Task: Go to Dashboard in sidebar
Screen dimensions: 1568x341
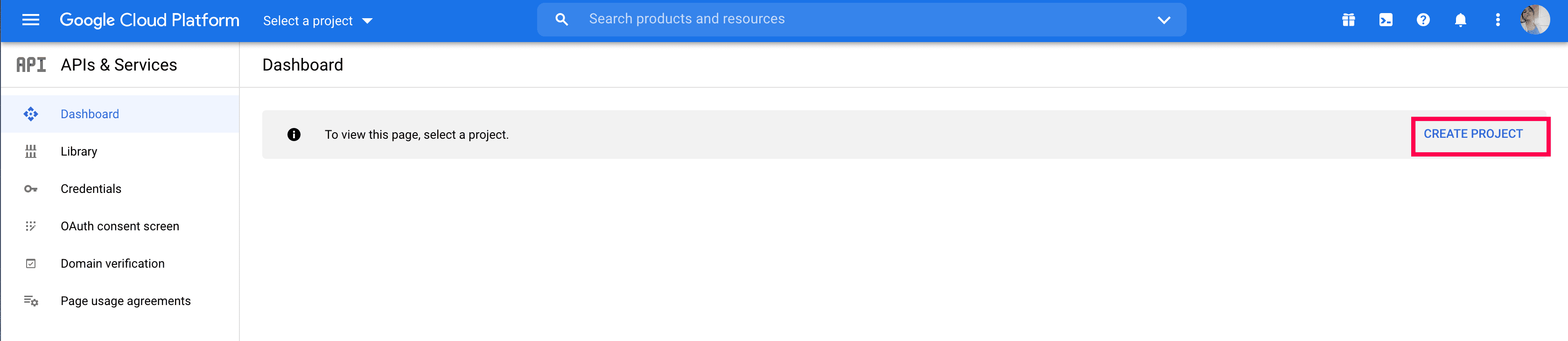Action: 90,114
